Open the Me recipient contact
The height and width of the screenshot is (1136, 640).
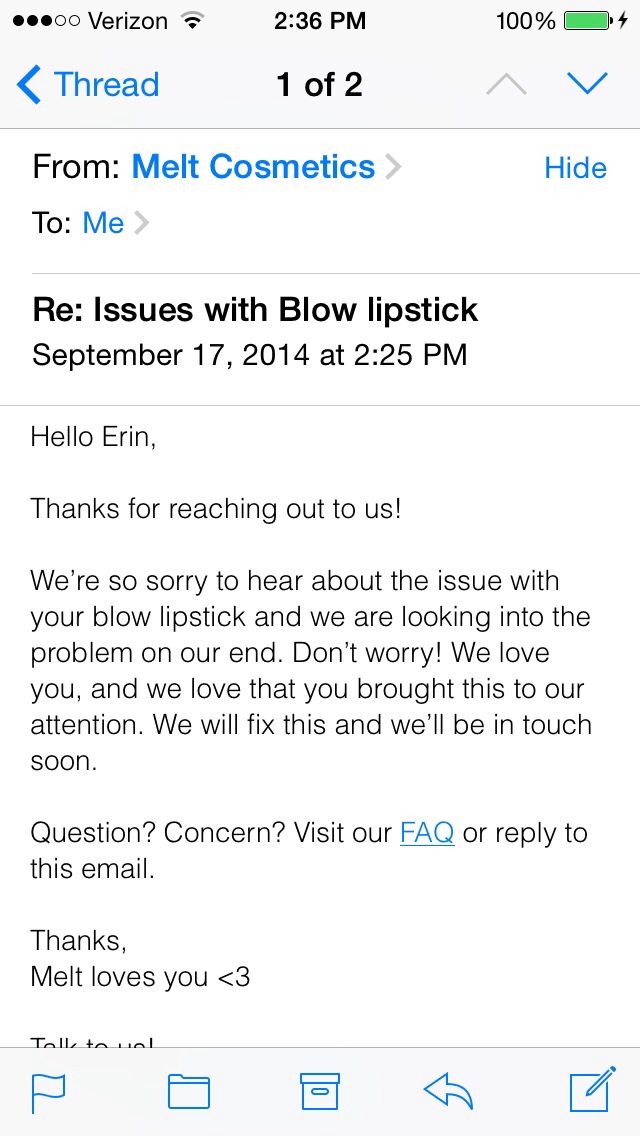103,222
